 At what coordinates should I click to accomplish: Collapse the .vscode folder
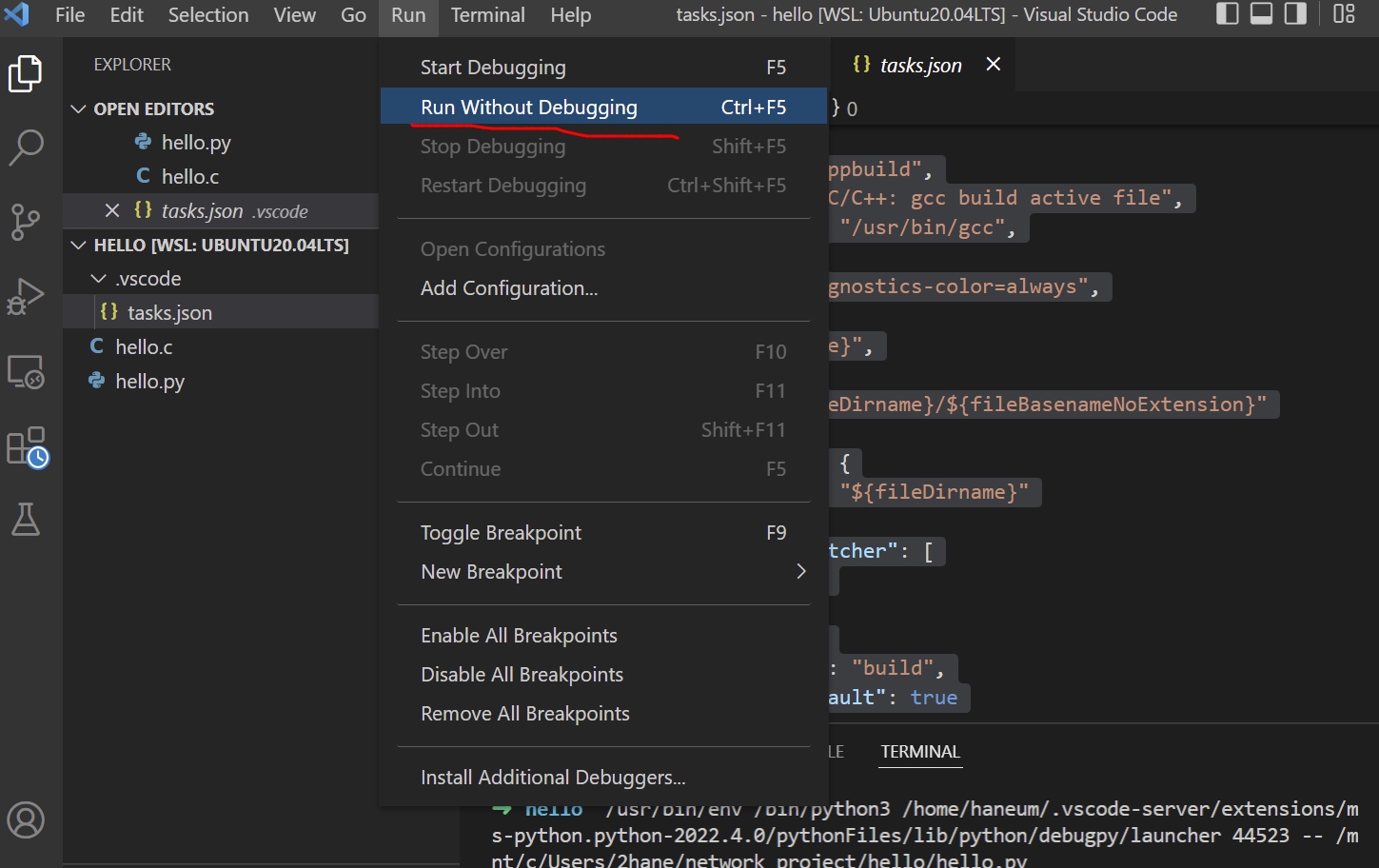[x=98, y=278]
